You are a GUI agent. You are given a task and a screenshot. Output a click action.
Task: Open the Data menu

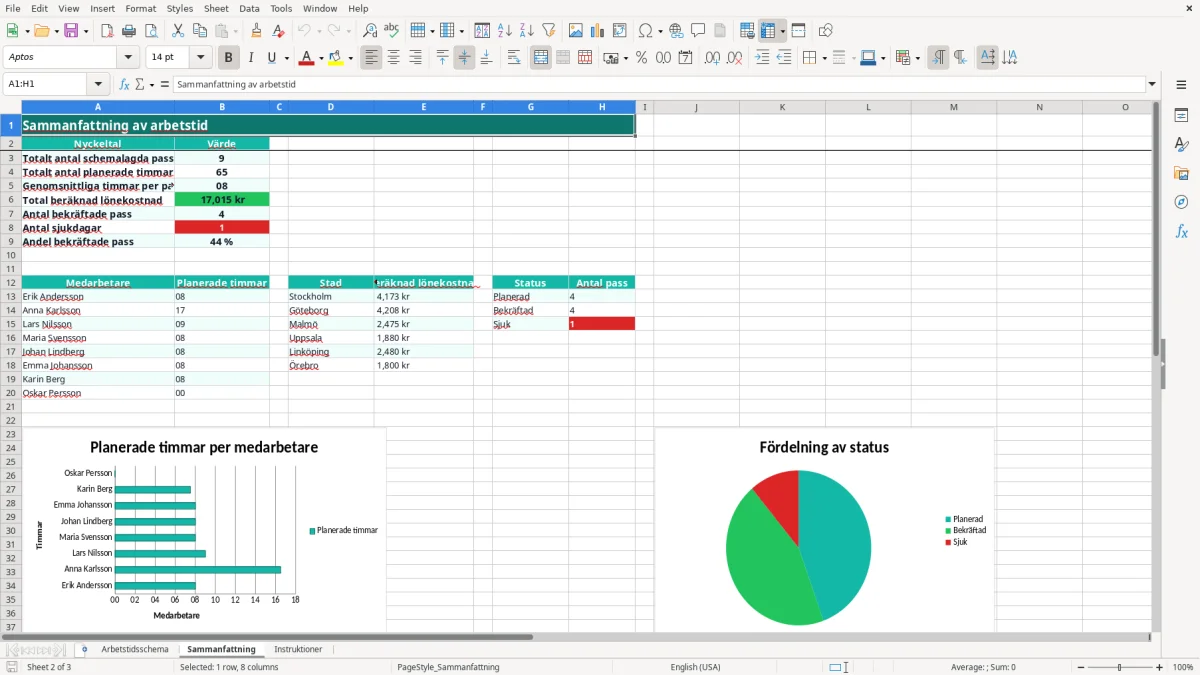[x=249, y=8]
